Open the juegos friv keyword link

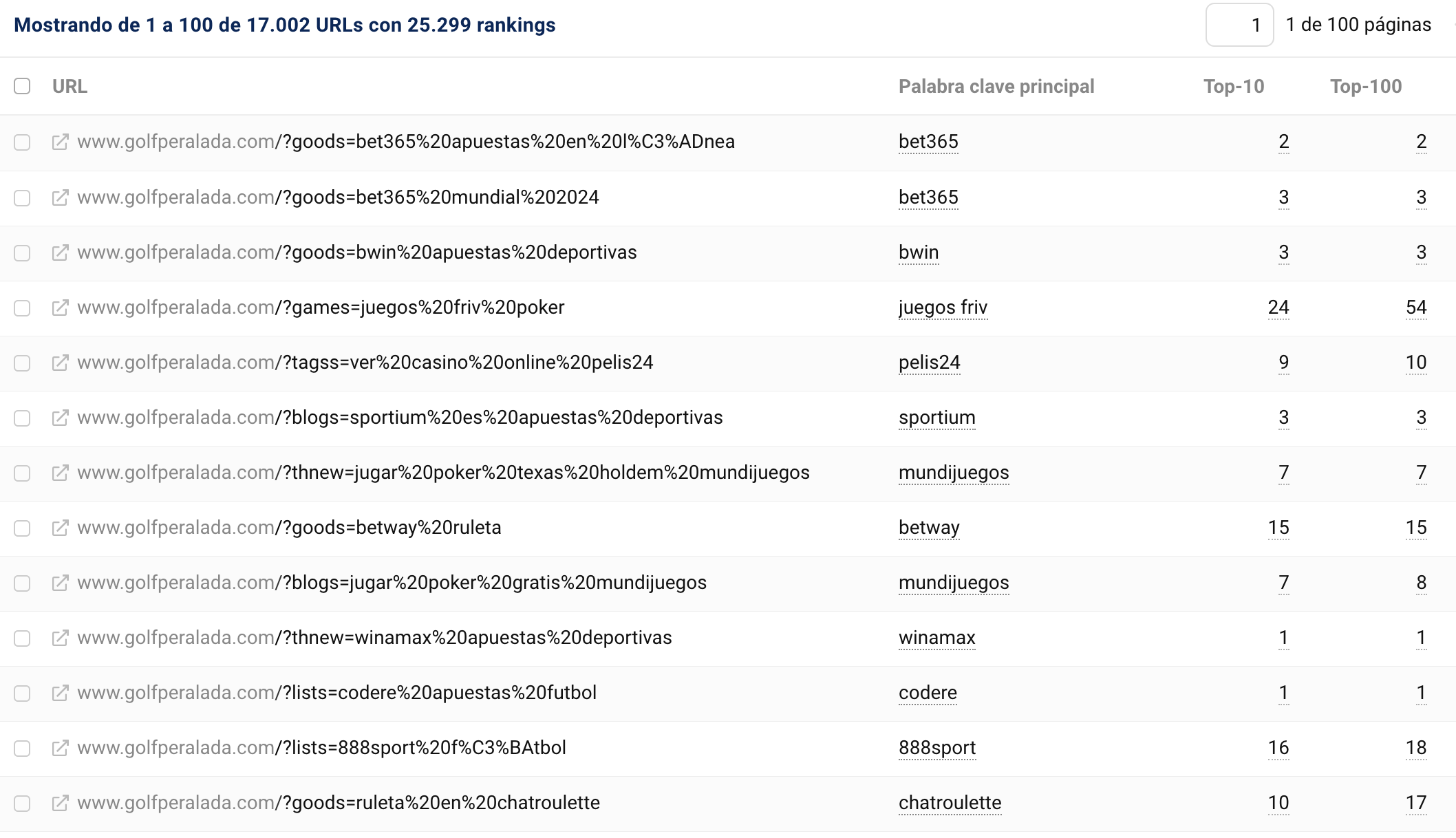[943, 308]
